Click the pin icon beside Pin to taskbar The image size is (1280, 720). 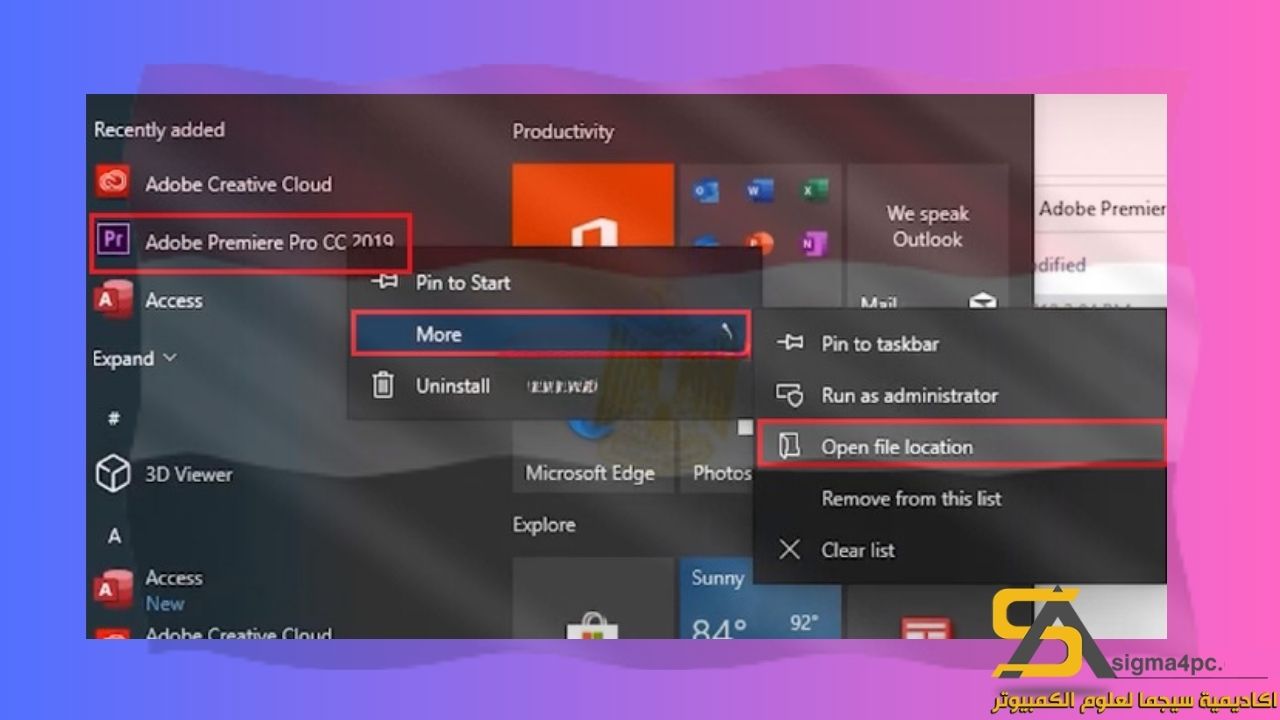coord(790,343)
